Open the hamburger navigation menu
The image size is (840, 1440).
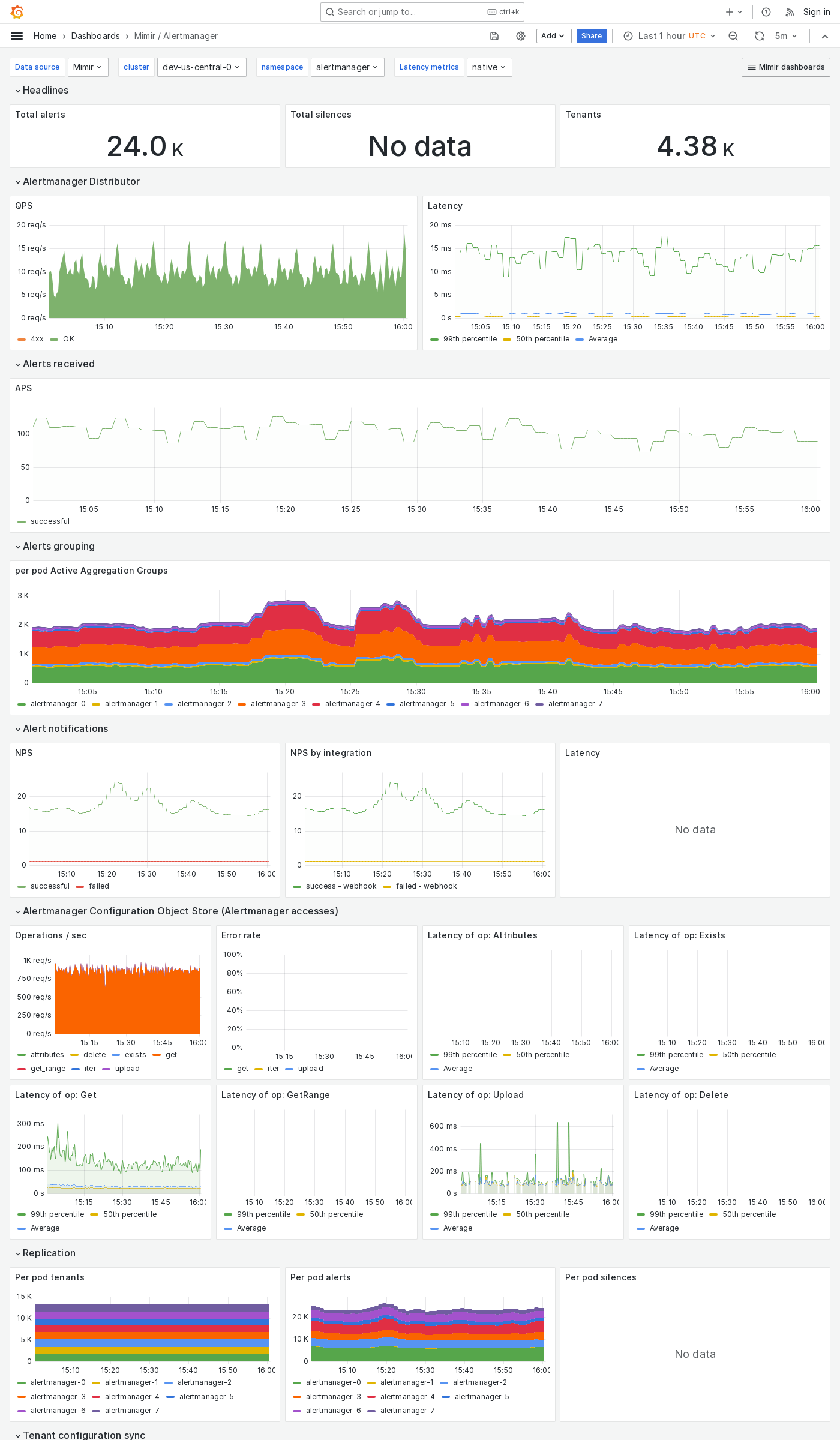tap(17, 36)
